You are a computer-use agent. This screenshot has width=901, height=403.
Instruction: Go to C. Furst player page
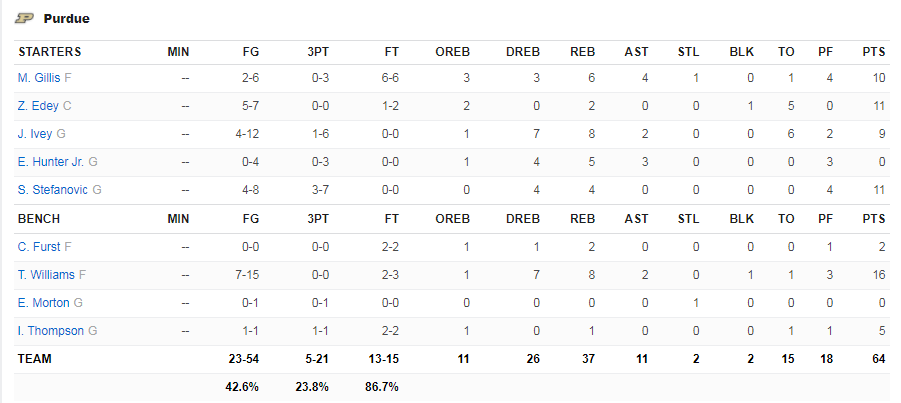pyautogui.click(x=39, y=247)
